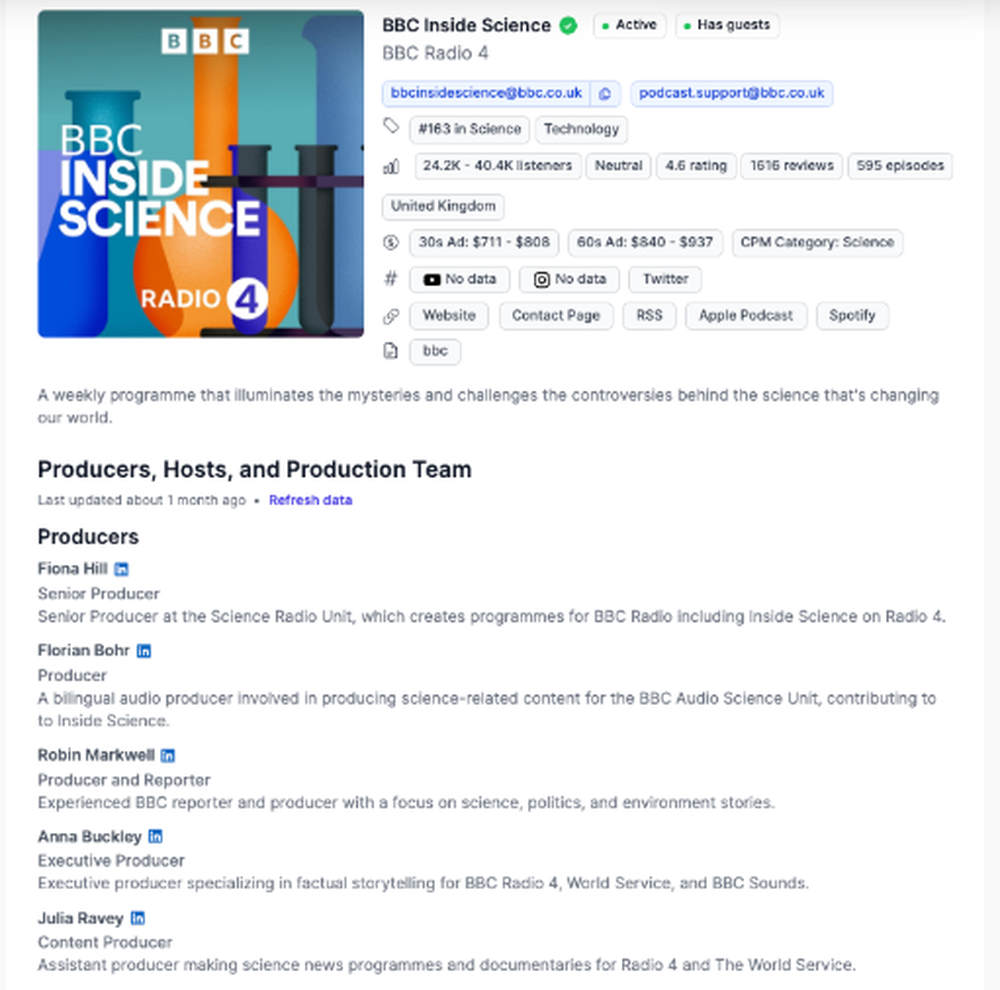Open the Spotify link
The width and height of the screenshot is (1000, 990).
[852, 316]
